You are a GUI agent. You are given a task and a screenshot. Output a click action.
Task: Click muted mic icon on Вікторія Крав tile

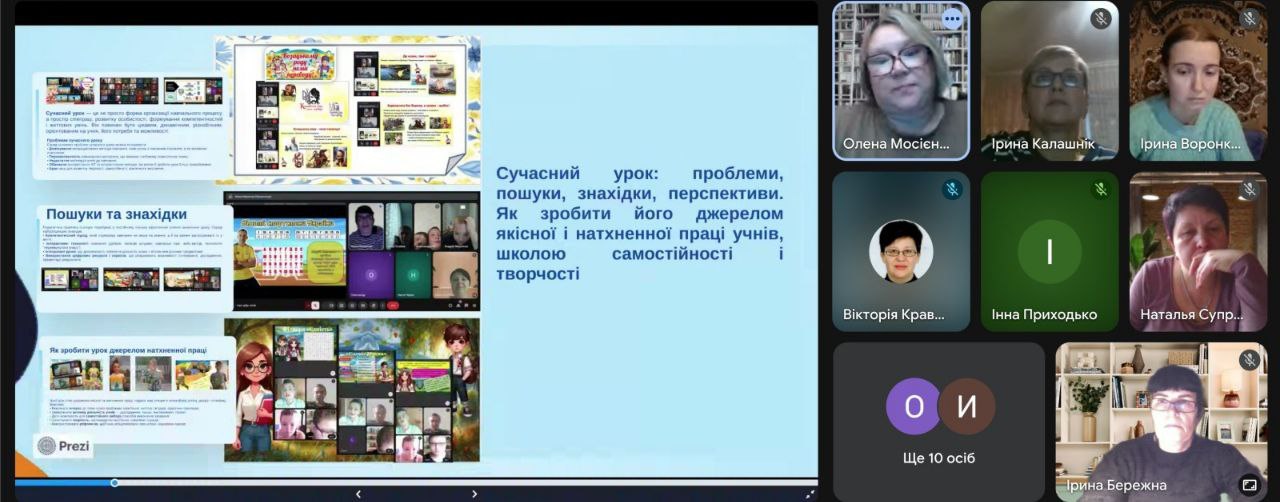(x=951, y=190)
